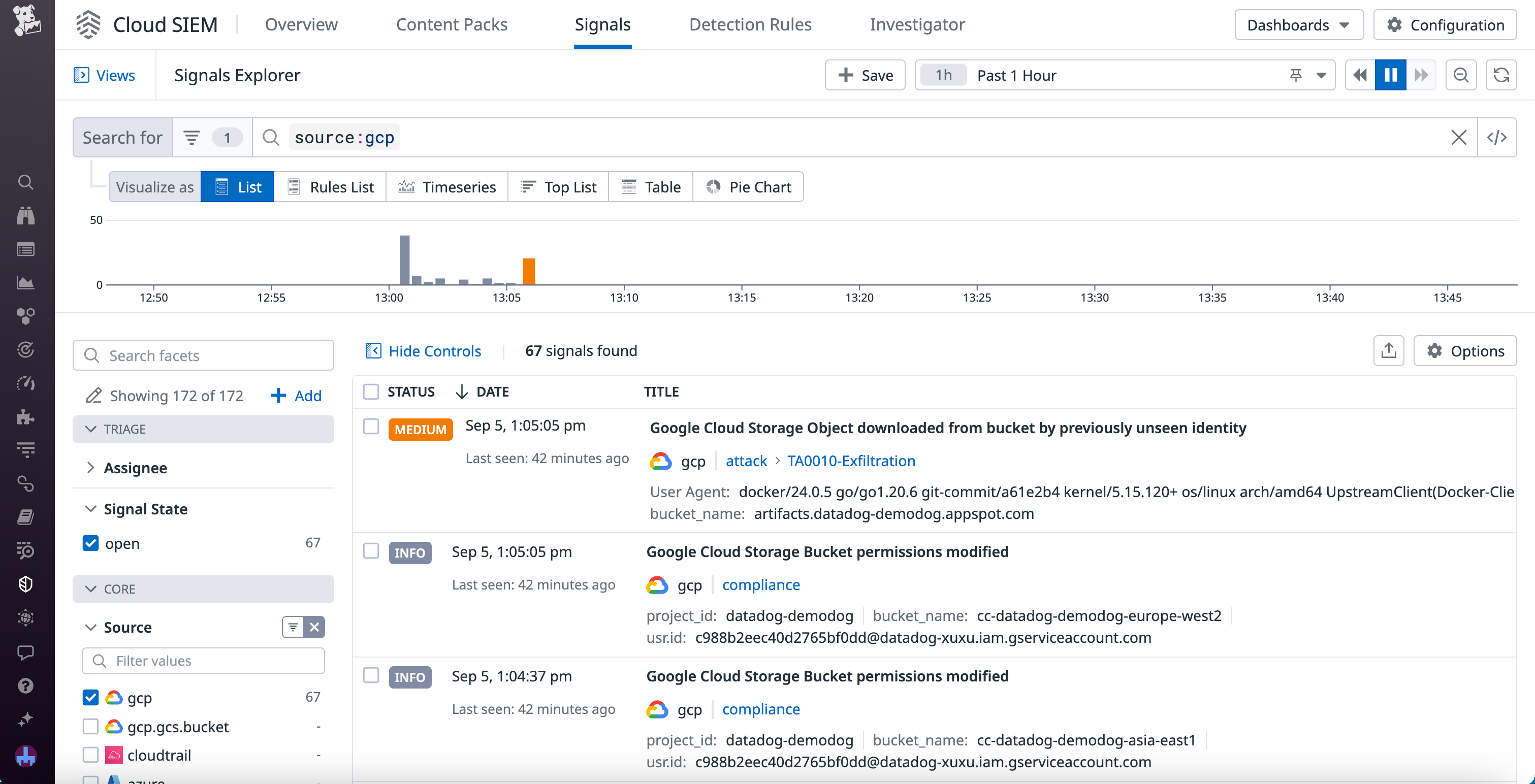Select the Security shield icon in the sidebar
1535x784 pixels.
click(26, 584)
